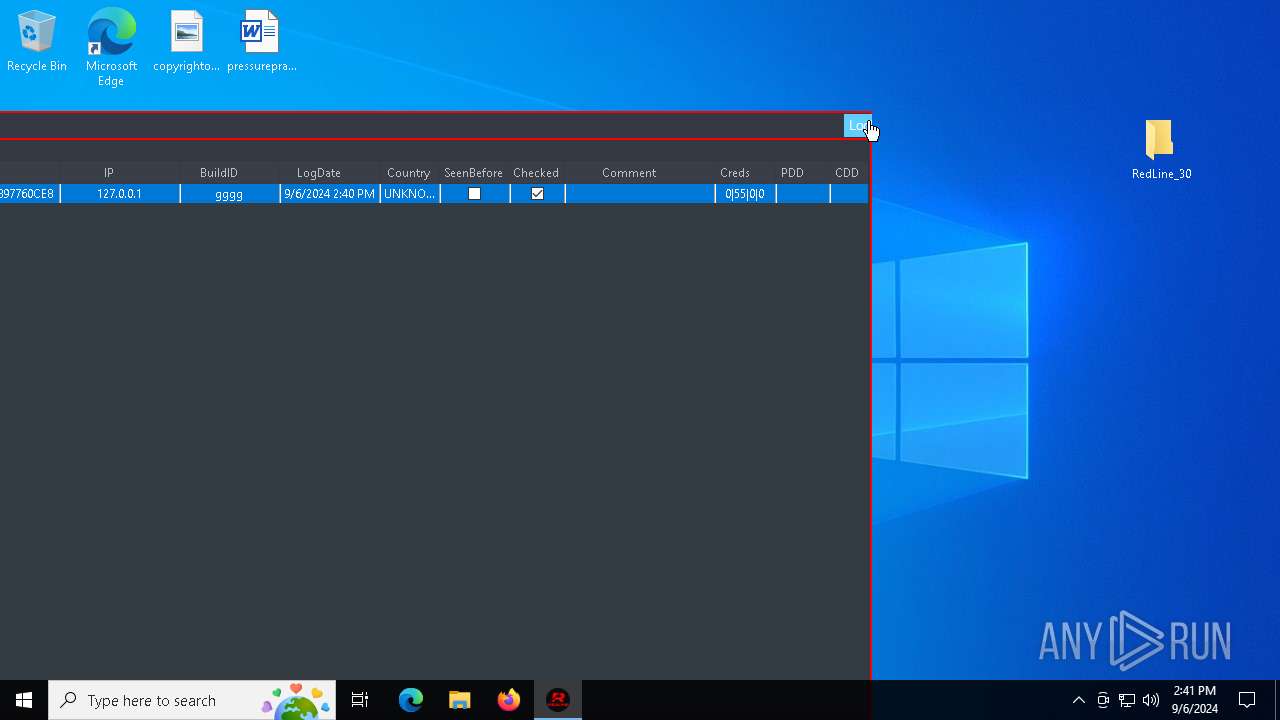Launch Edge from the taskbar
This screenshot has height=720, width=1280.
411,700
